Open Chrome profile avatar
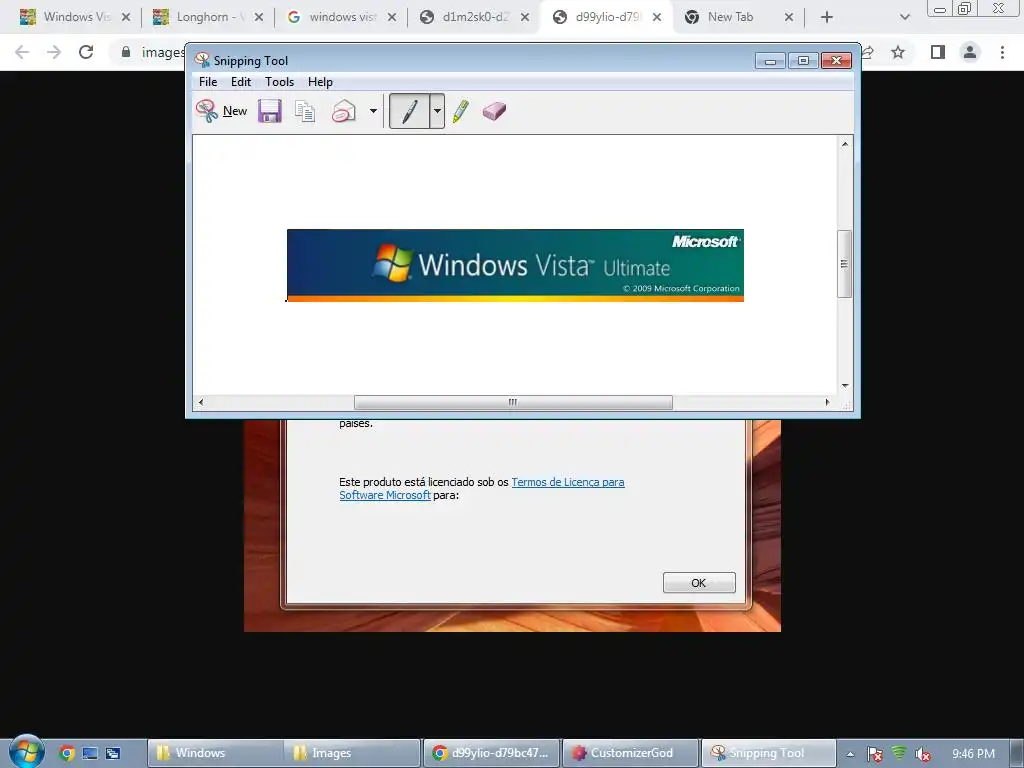The height and width of the screenshot is (768, 1024). [970, 52]
